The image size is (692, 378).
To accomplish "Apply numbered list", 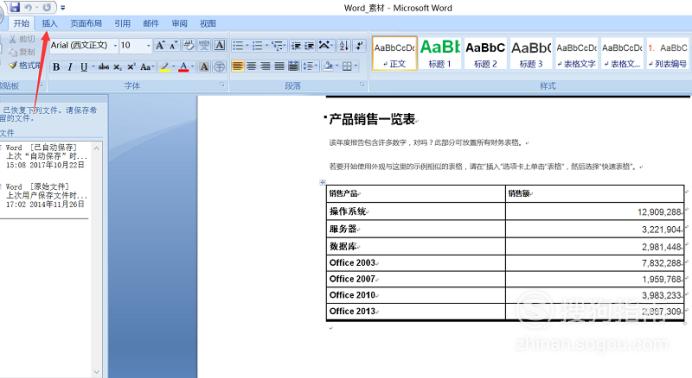I will point(257,45).
